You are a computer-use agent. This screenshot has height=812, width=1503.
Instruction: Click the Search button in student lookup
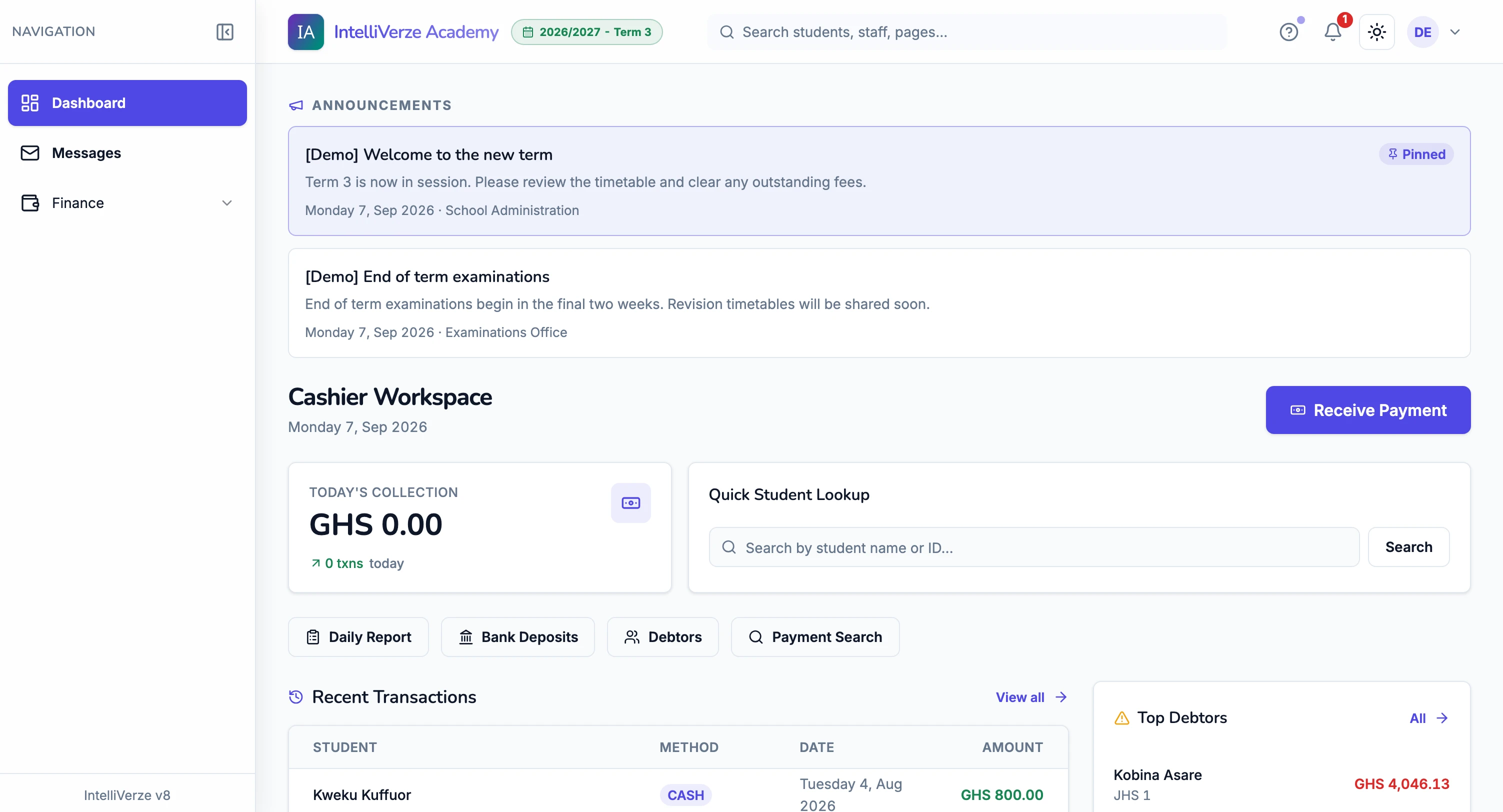[1408, 546]
